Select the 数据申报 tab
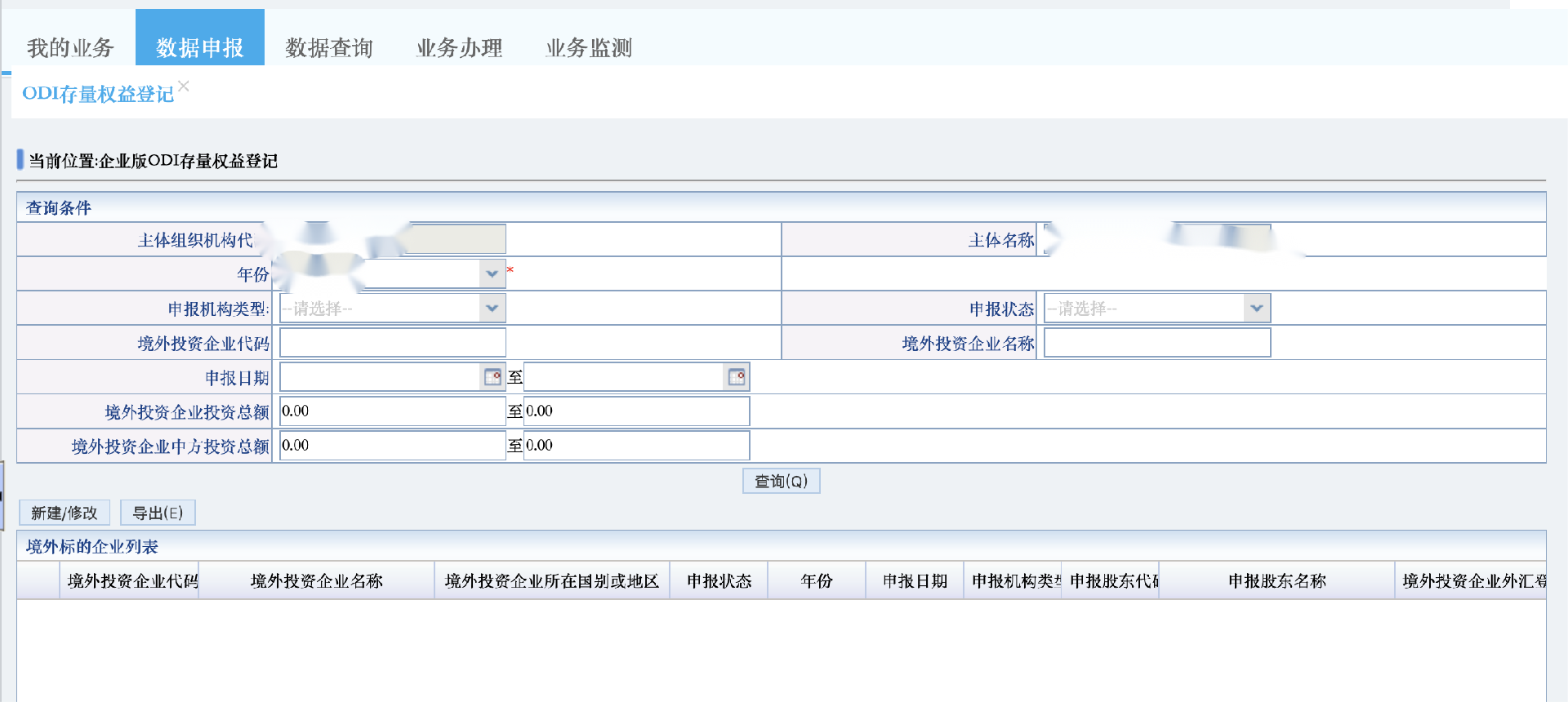The height and width of the screenshot is (702, 1568). click(x=200, y=38)
